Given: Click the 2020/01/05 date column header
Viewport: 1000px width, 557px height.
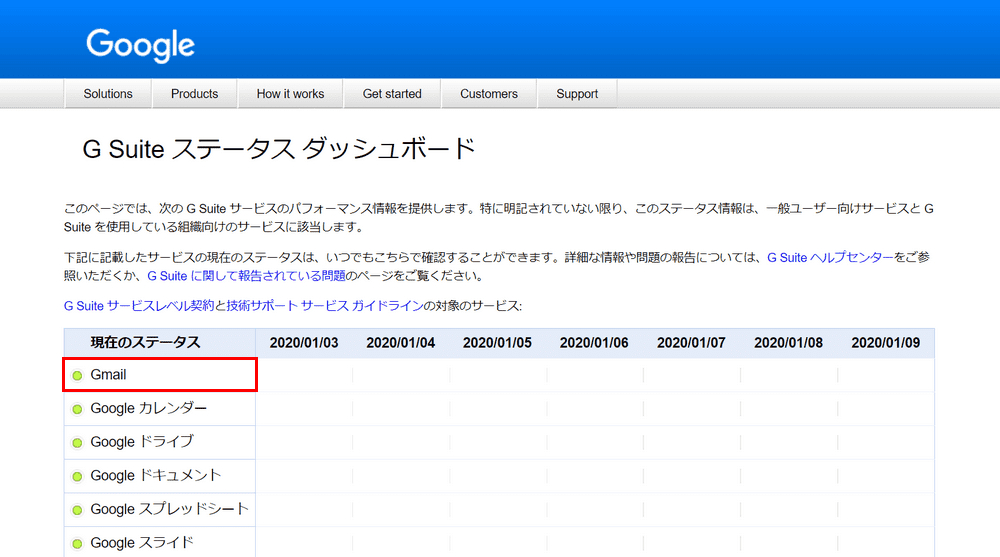Looking at the screenshot, I should [x=497, y=343].
